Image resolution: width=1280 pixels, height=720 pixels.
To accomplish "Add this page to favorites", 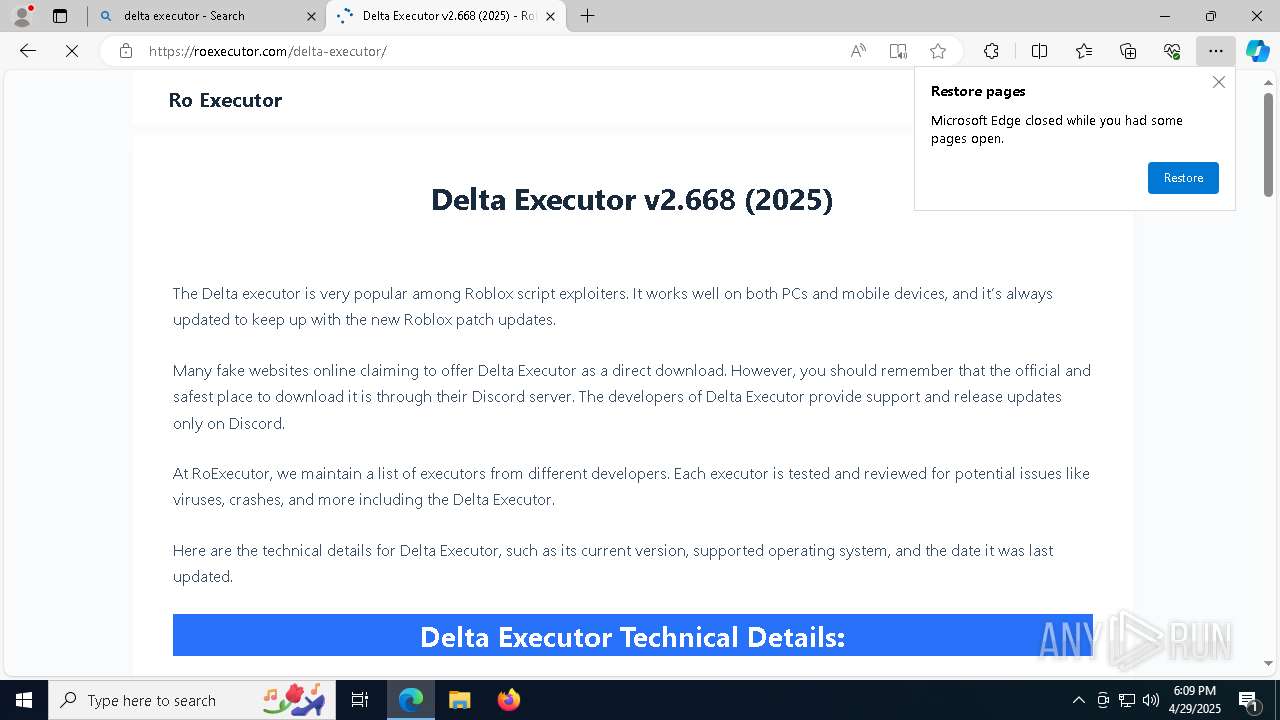I will [x=938, y=51].
